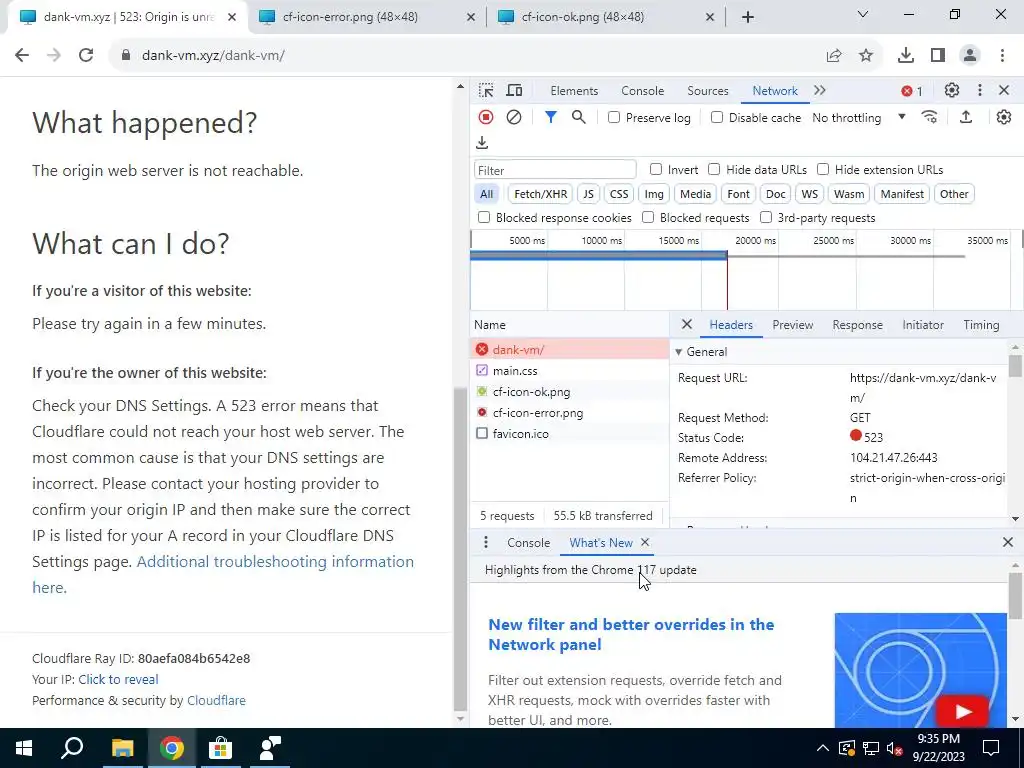Close the What's New drawer tab

click(645, 543)
